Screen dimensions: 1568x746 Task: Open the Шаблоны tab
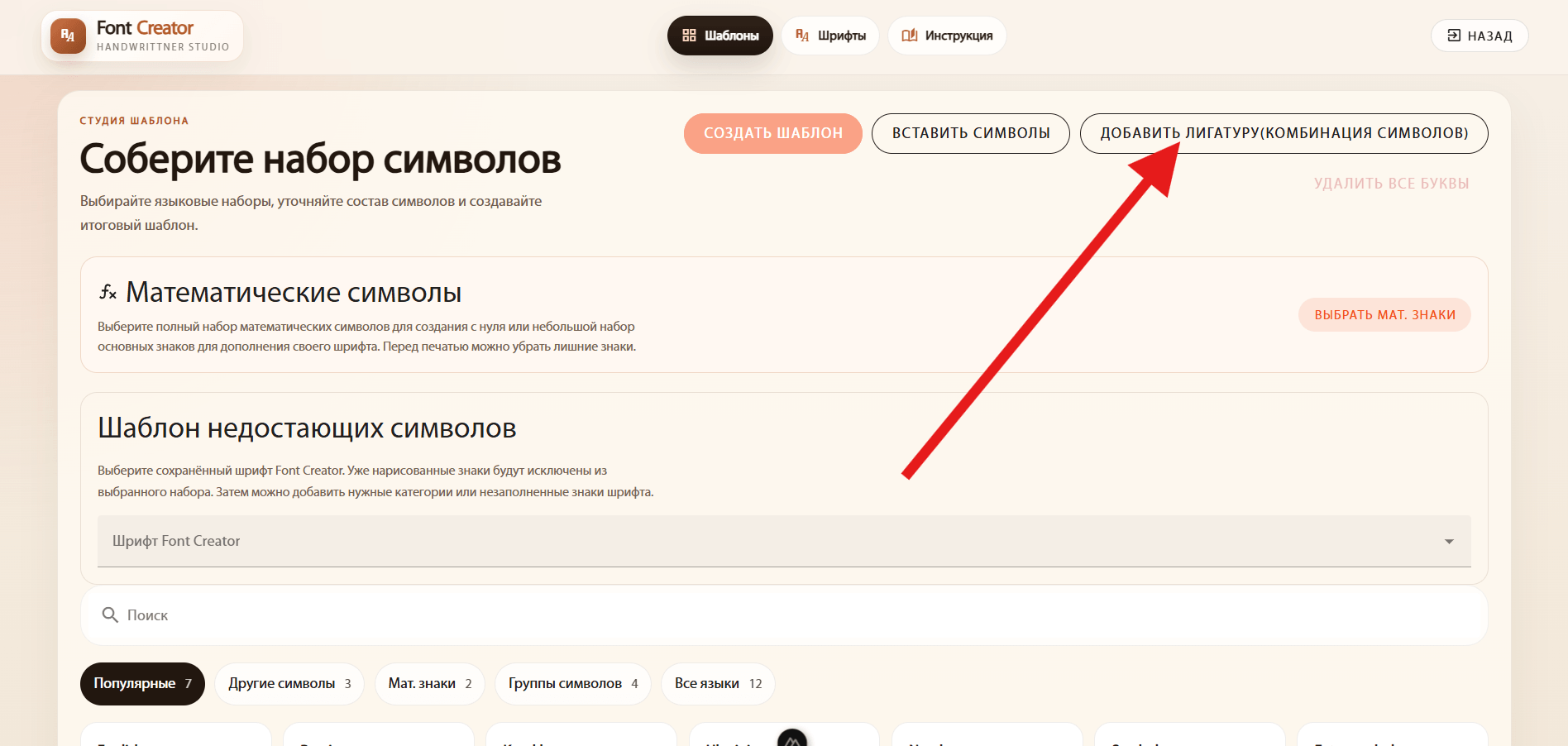[719, 36]
